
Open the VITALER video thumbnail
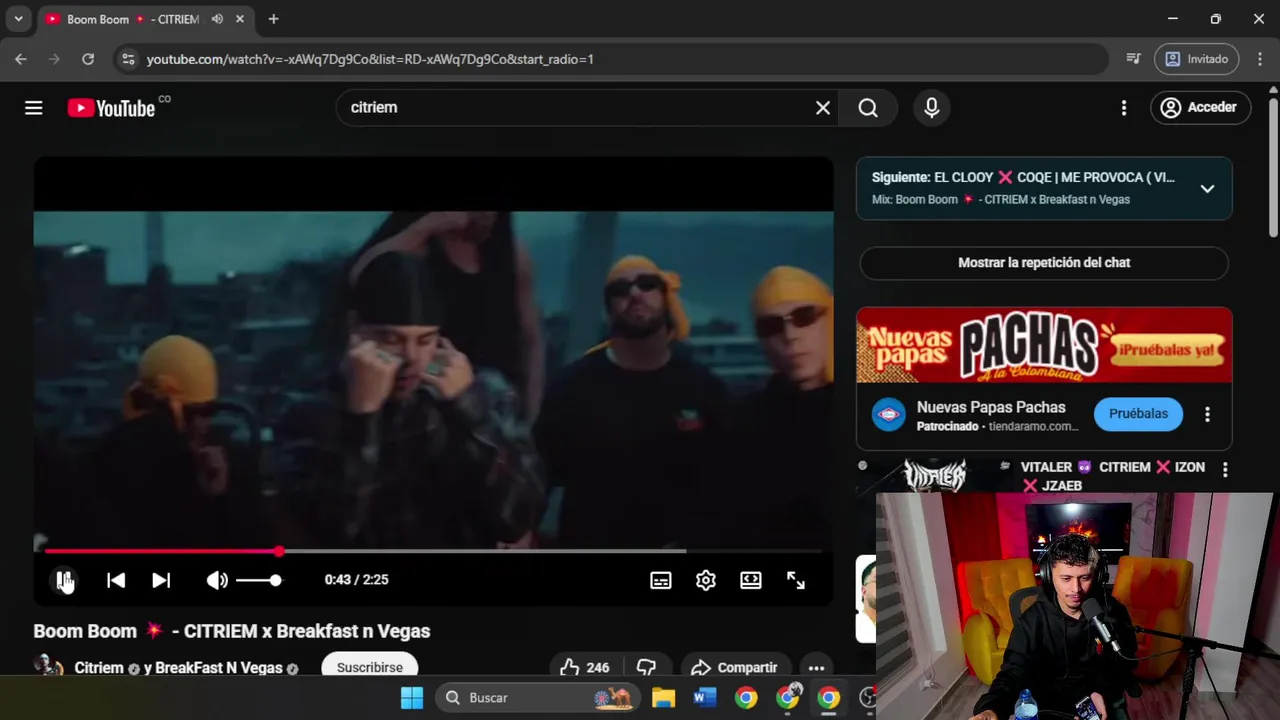coord(935,477)
